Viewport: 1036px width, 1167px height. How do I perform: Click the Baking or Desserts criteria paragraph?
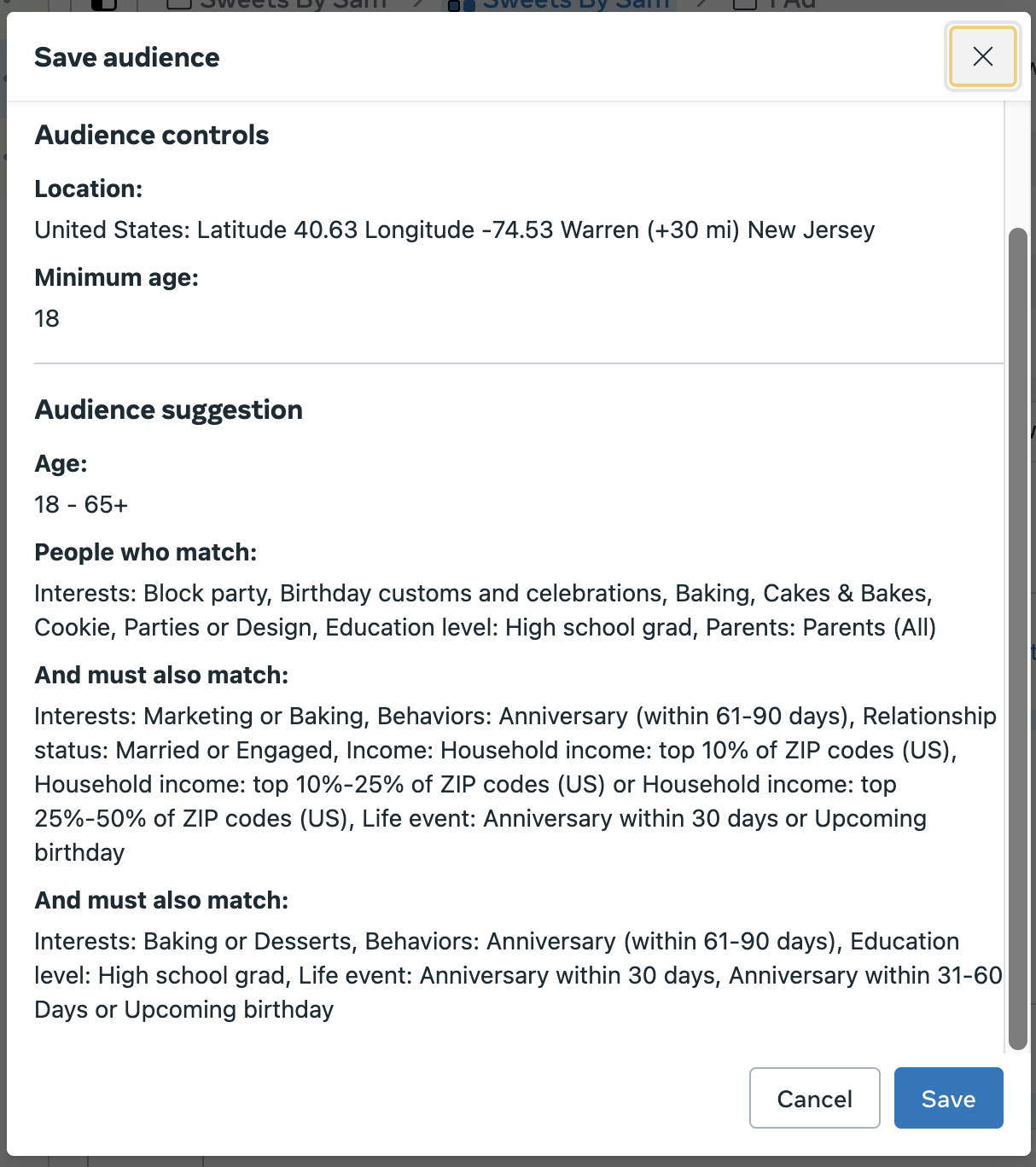(x=512, y=975)
